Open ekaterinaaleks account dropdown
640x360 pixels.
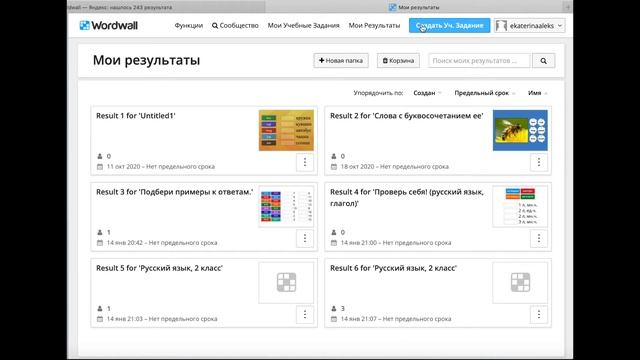[x=530, y=25]
